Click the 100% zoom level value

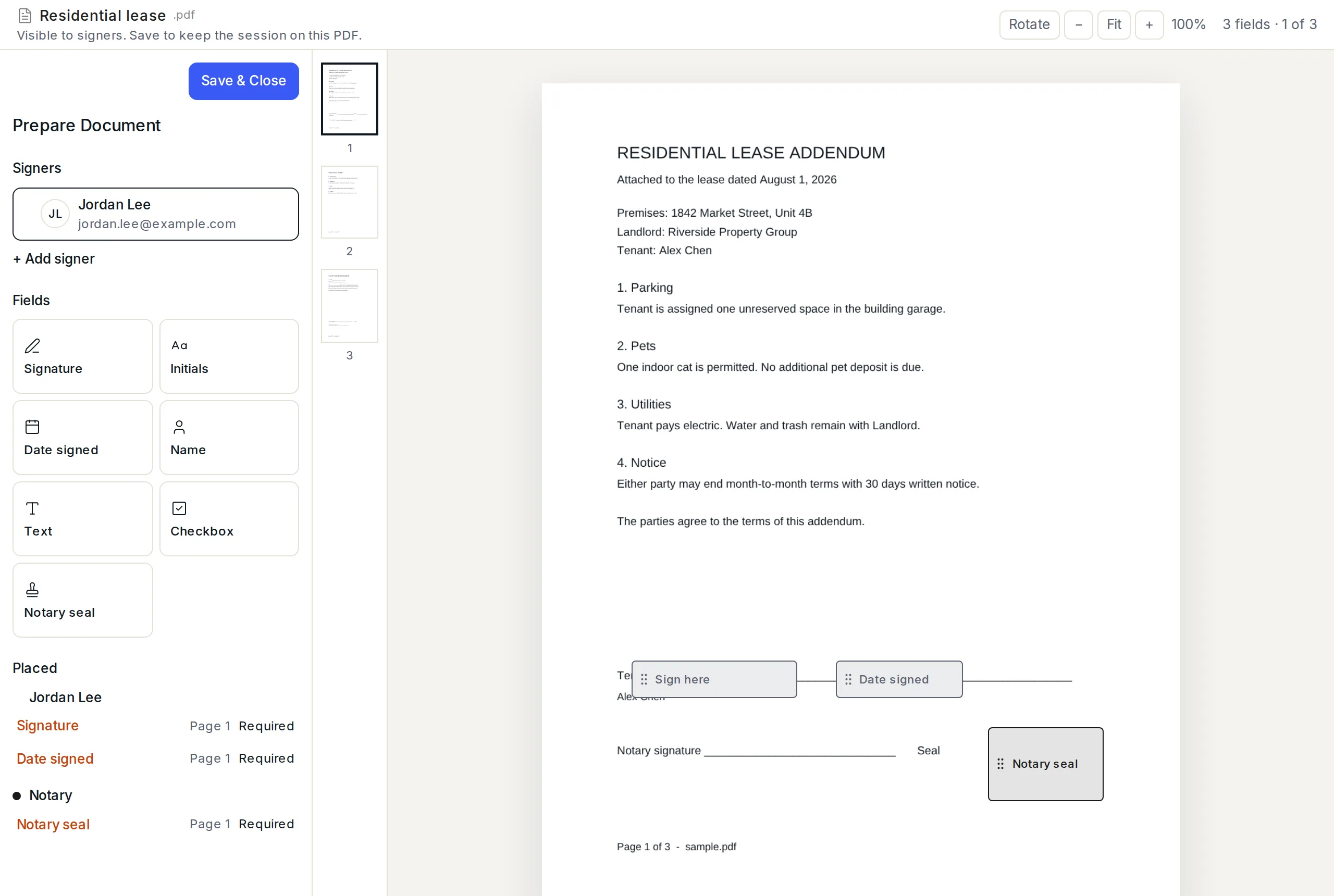tap(1188, 24)
